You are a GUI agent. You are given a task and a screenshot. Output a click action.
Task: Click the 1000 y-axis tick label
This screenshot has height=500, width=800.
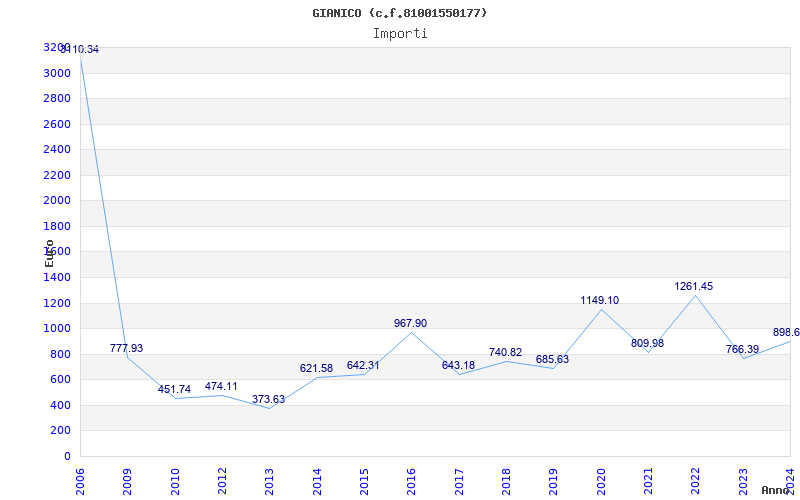(58, 329)
